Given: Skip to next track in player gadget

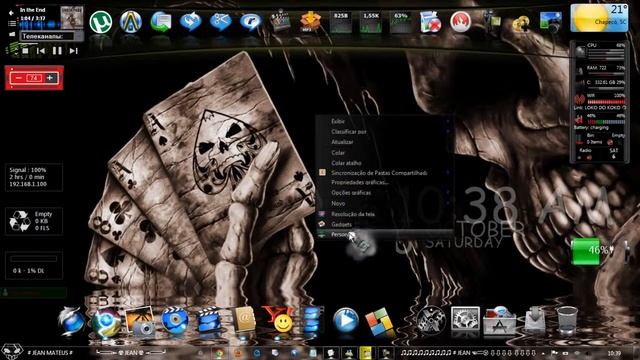Looking at the screenshot, I should click(x=73, y=51).
